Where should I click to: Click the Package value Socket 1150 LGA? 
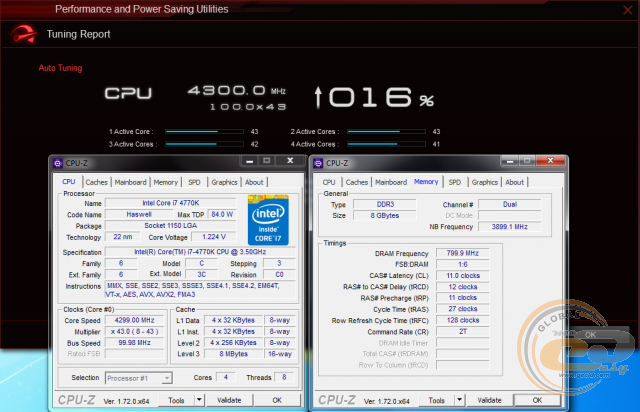point(171,225)
